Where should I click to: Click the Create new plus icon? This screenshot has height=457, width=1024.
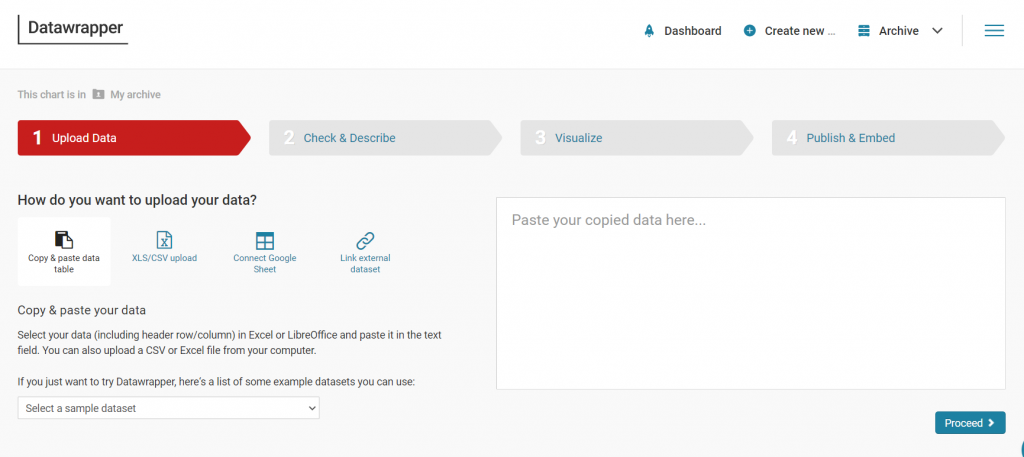750,31
